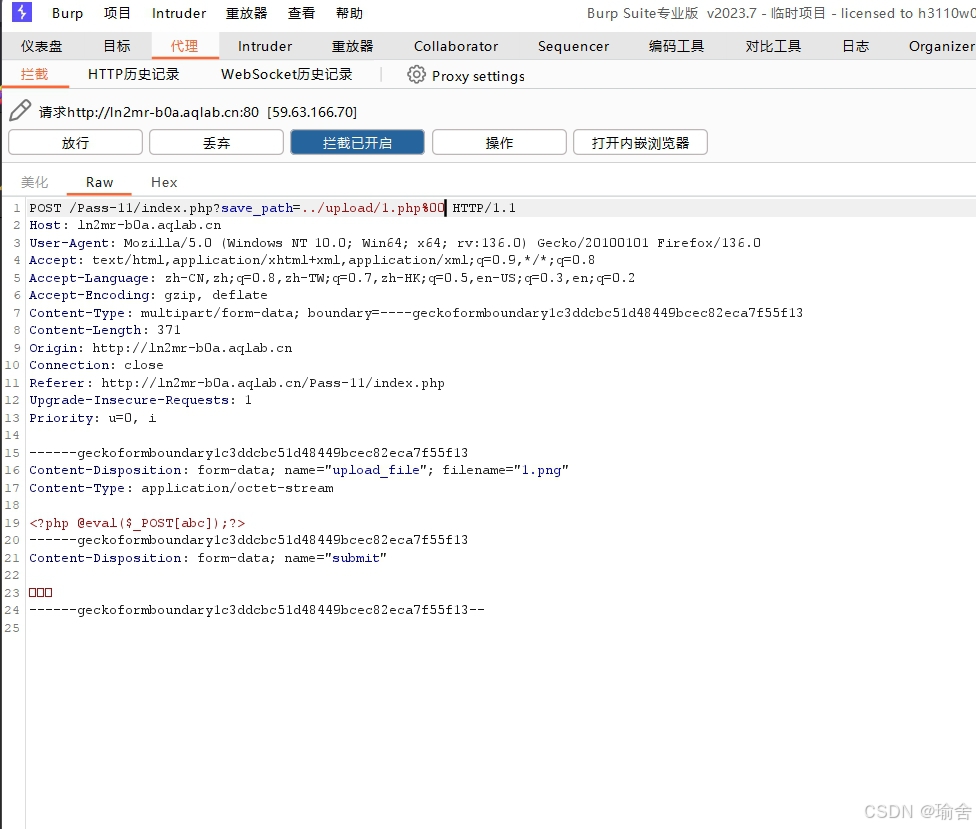Open the 查看 menu
This screenshot has height=829, width=976.
301,13
